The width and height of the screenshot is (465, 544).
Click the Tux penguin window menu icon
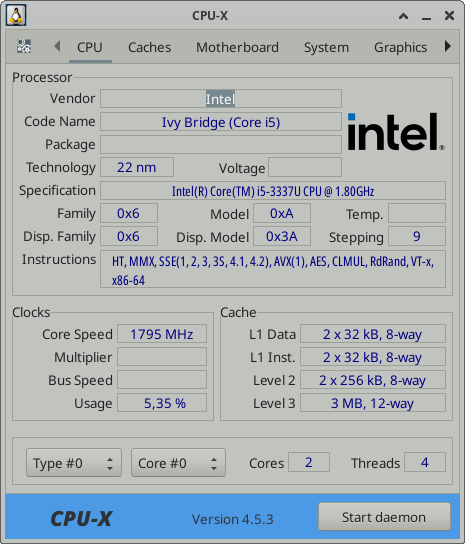tap(16, 15)
